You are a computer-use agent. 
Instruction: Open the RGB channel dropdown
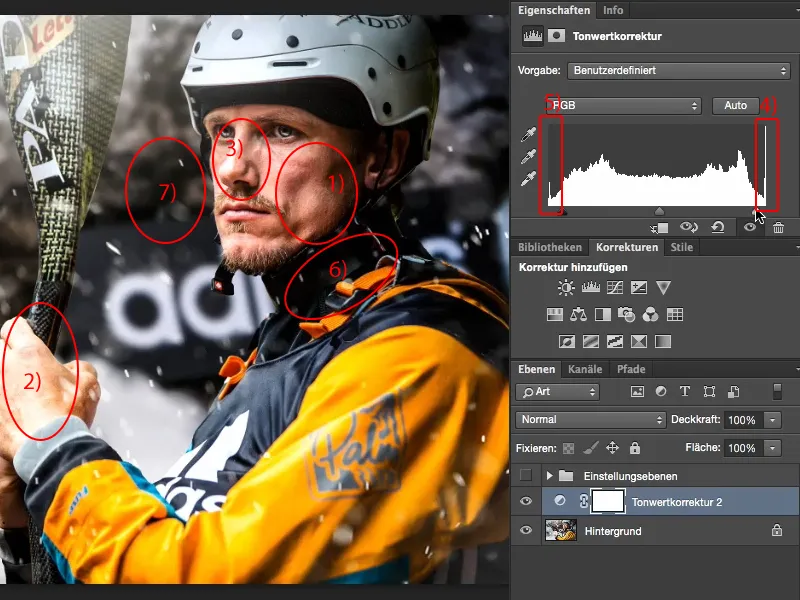pos(623,106)
